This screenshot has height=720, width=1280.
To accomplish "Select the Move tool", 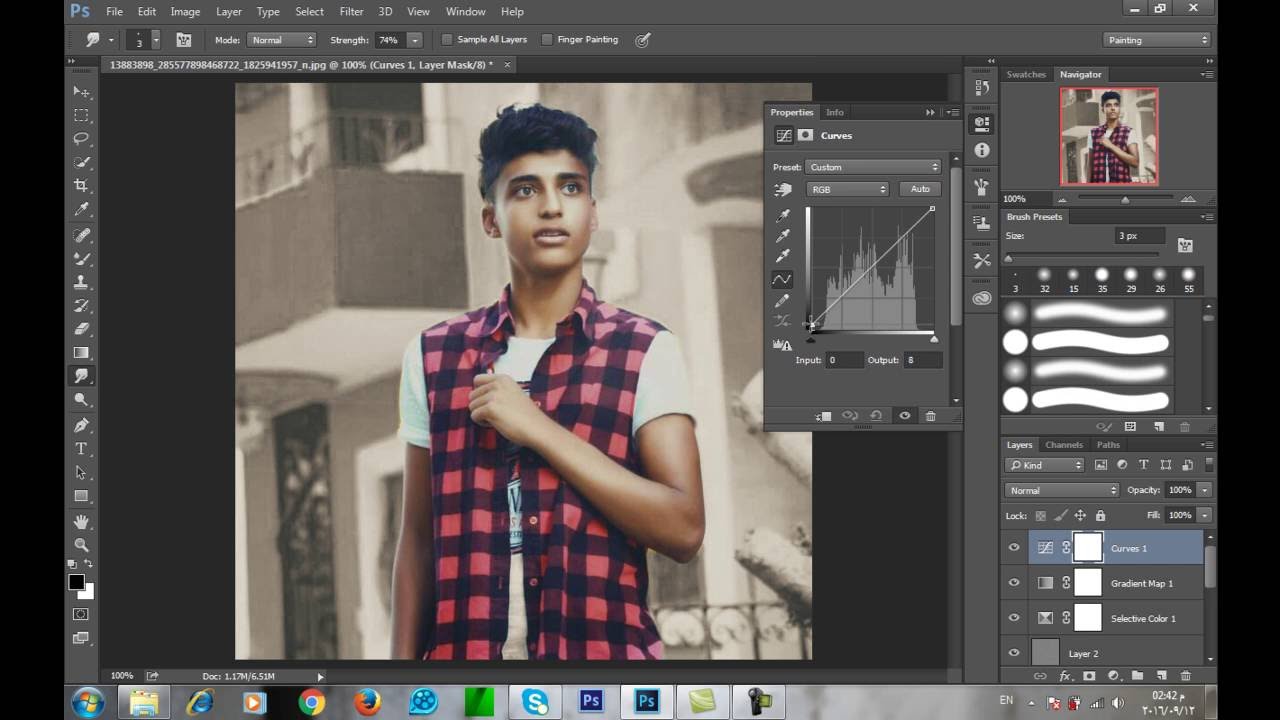I will tap(81, 91).
